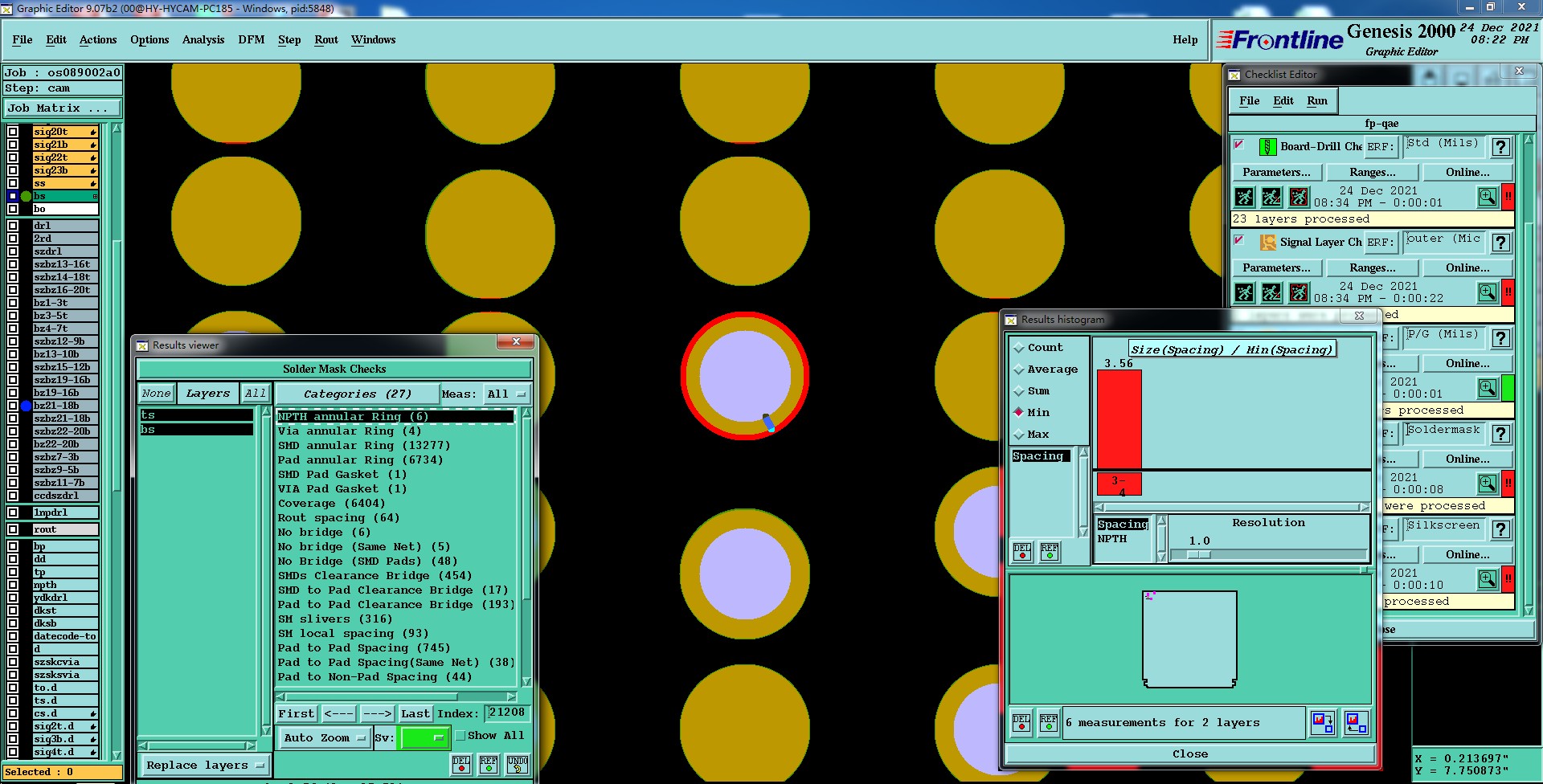
Task: Open Options menu
Action: point(149,39)
